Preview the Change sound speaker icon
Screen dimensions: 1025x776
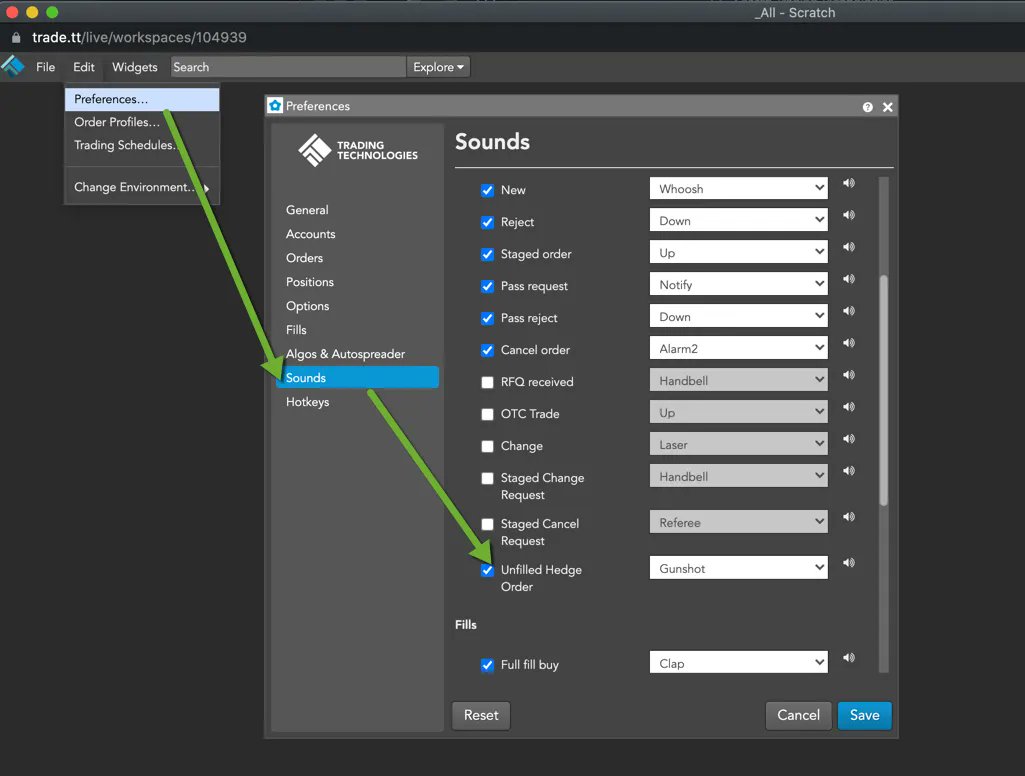click(849, 439)
